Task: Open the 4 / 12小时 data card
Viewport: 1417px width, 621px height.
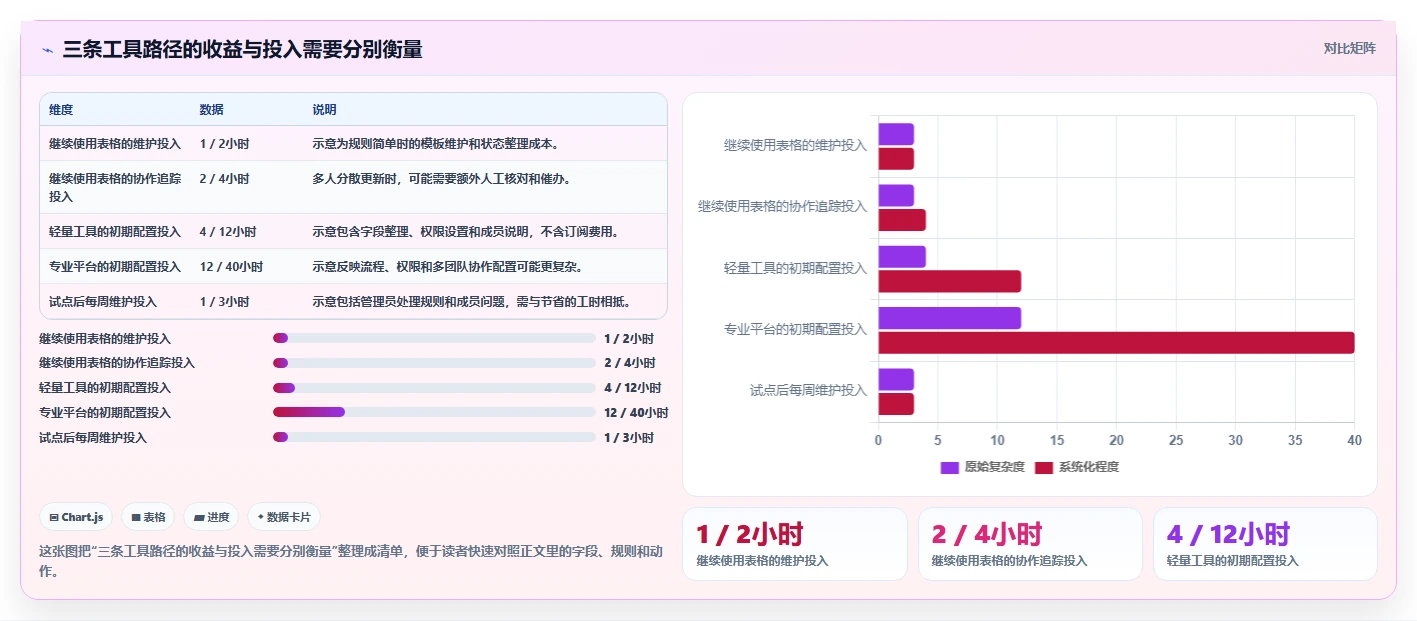Action: tap(1265, 544)
